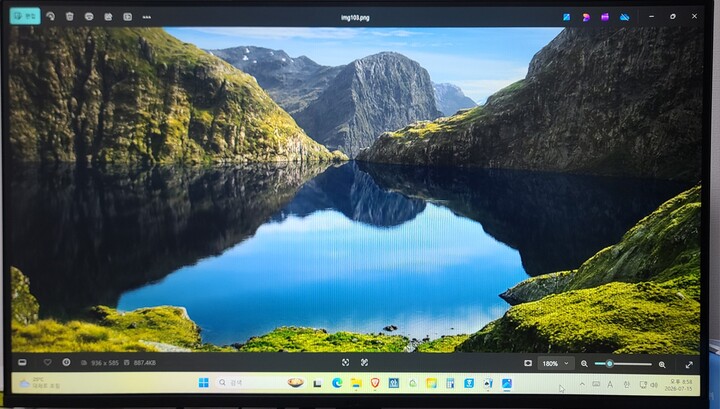Image resolution: width=720 pixels, height=409 pixels.
Task: Adjust the zoom slider handle
Action: click(x=609, y=364)
